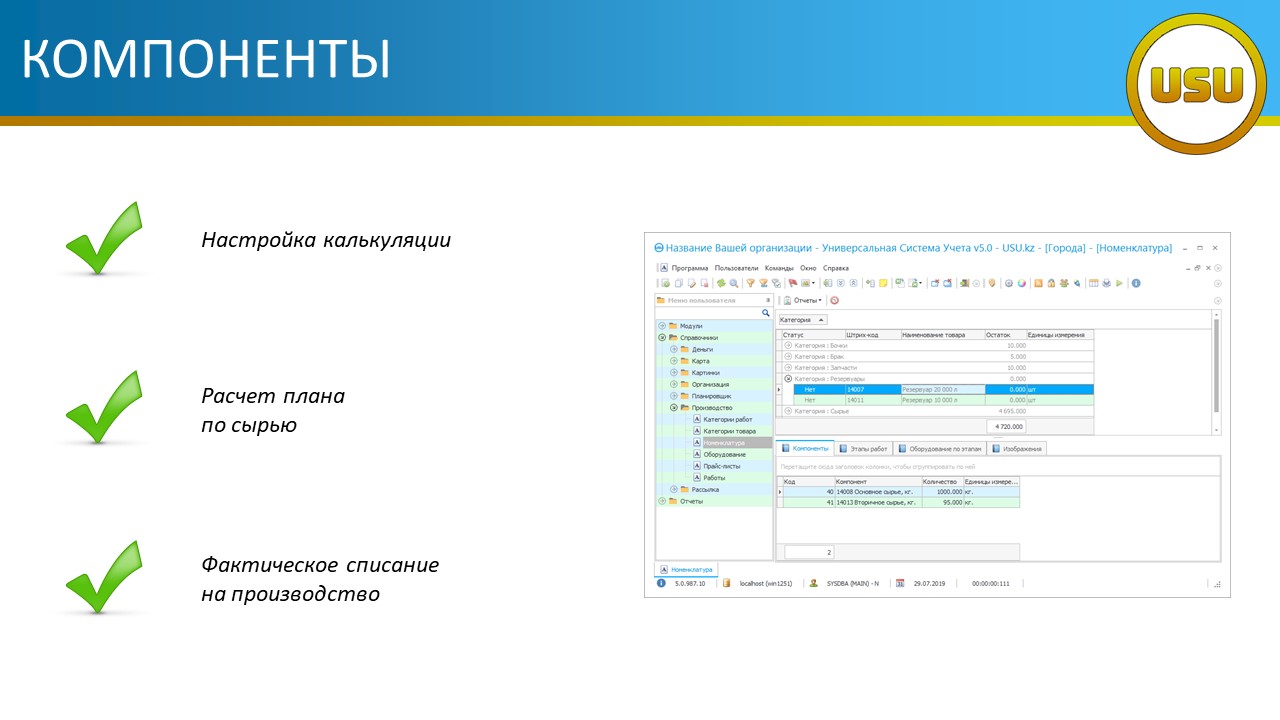Sort by Количество column header
The width and height of the screenshot is (1280, 720).
point(943,481)
